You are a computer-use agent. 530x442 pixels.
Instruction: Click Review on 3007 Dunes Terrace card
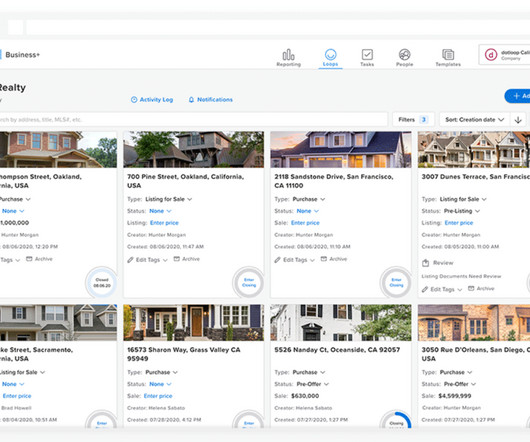point(438,263)
